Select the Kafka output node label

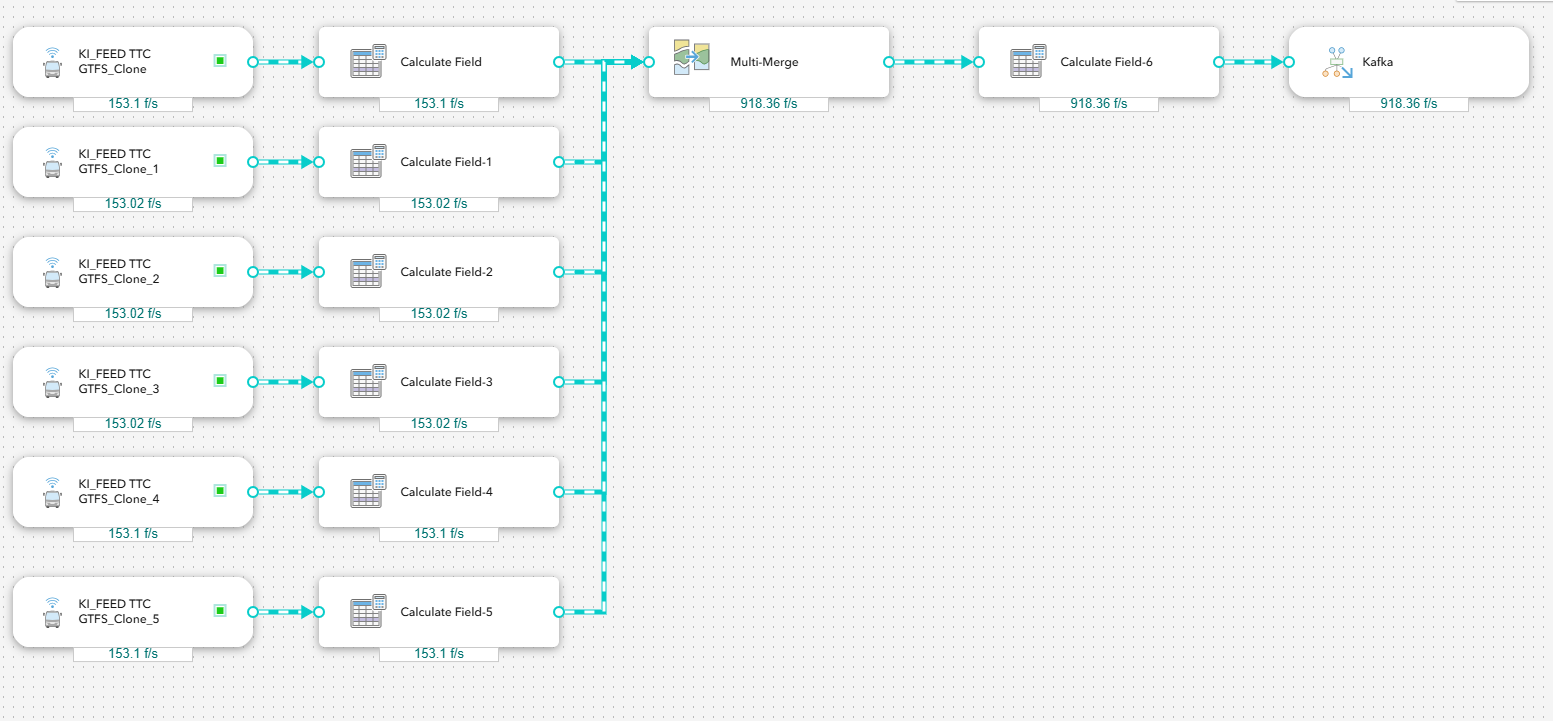(x=1377, y=62)
